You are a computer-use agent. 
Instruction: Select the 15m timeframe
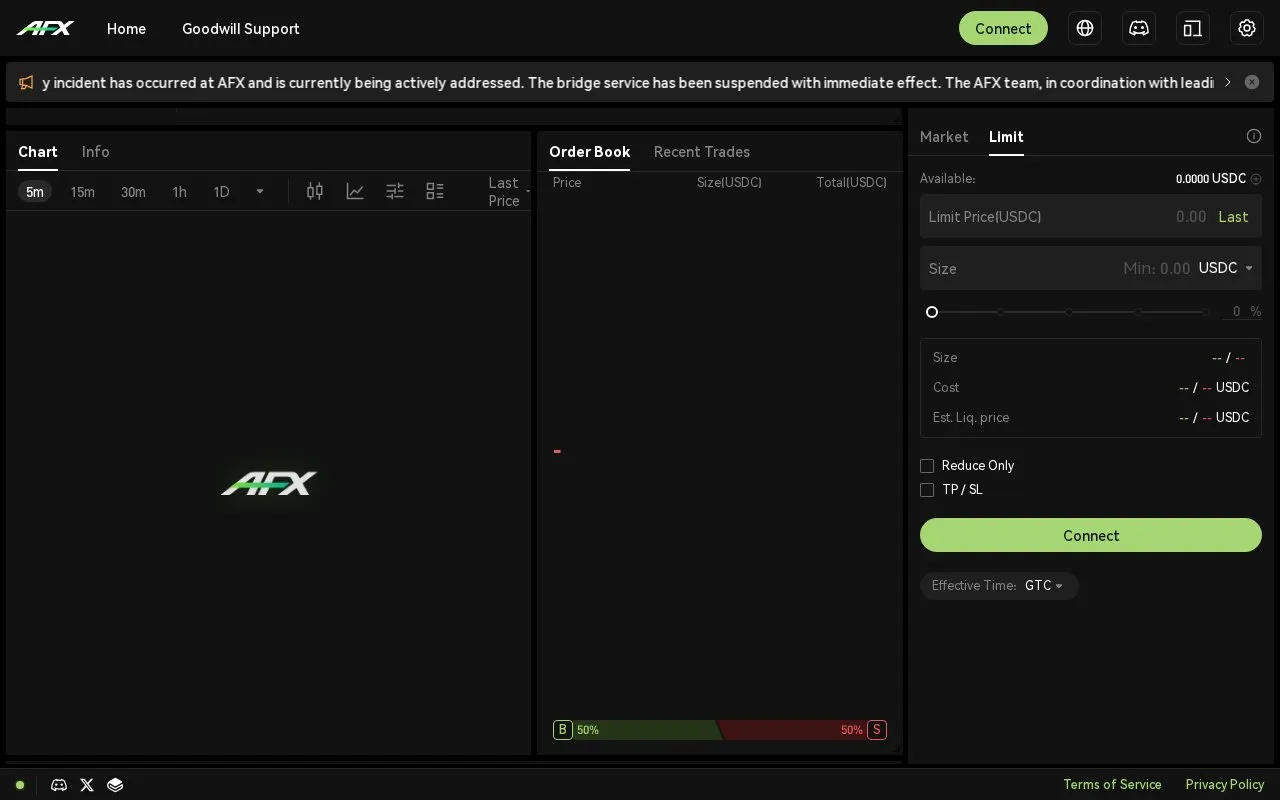83,192
